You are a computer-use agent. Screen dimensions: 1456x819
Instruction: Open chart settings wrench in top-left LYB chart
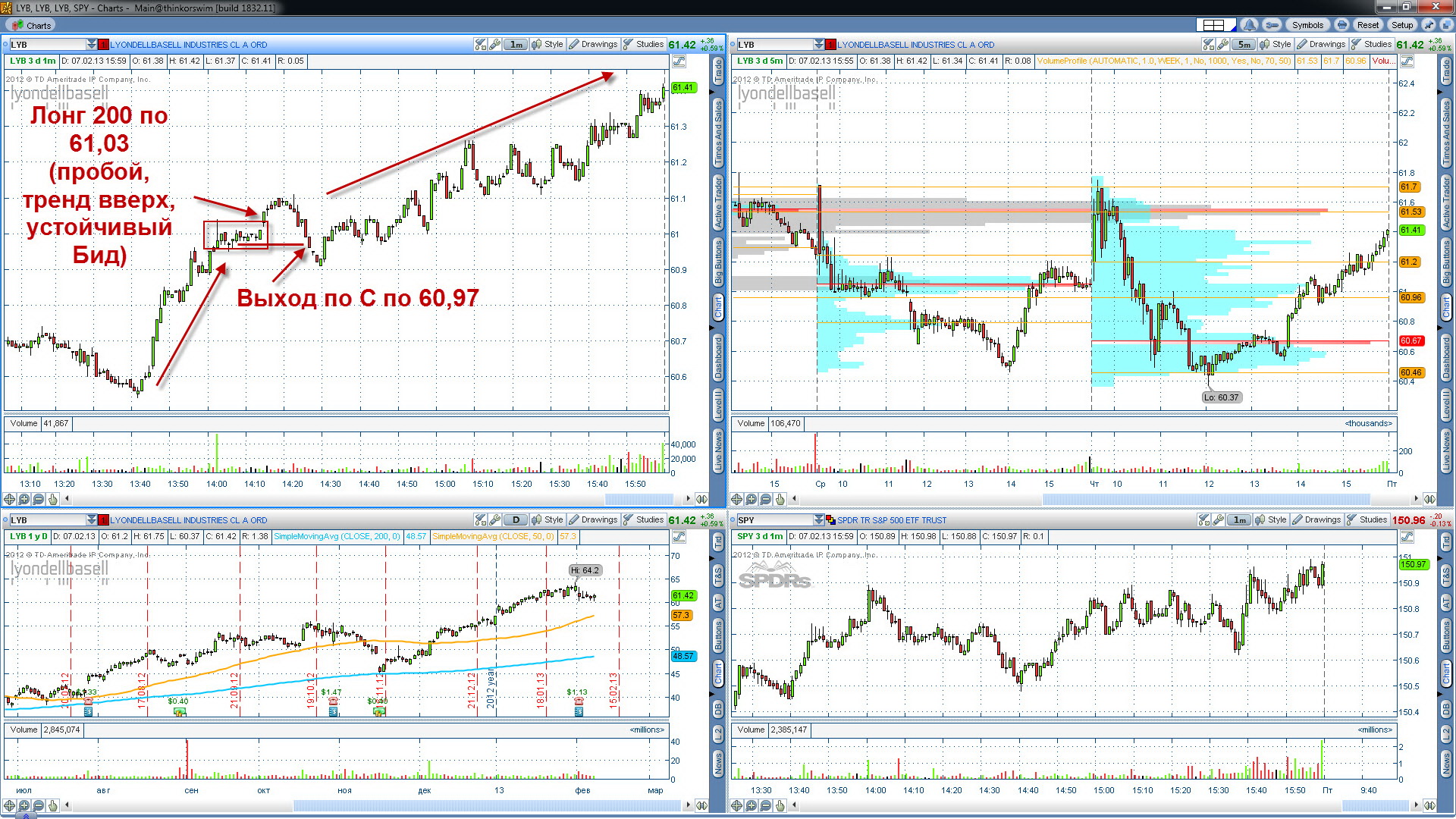pos(495,45)
